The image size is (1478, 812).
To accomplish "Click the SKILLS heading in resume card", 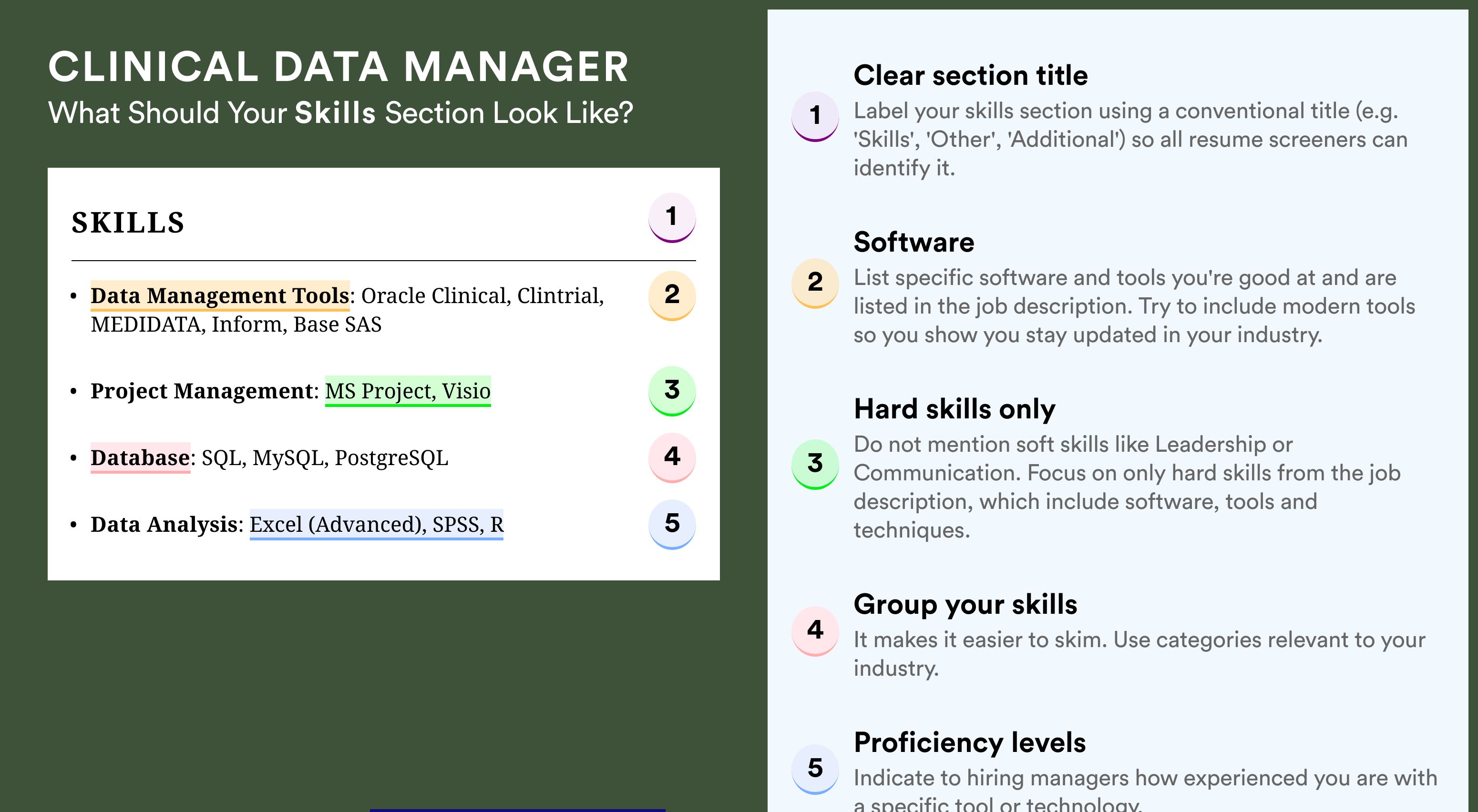I will 128,223.
